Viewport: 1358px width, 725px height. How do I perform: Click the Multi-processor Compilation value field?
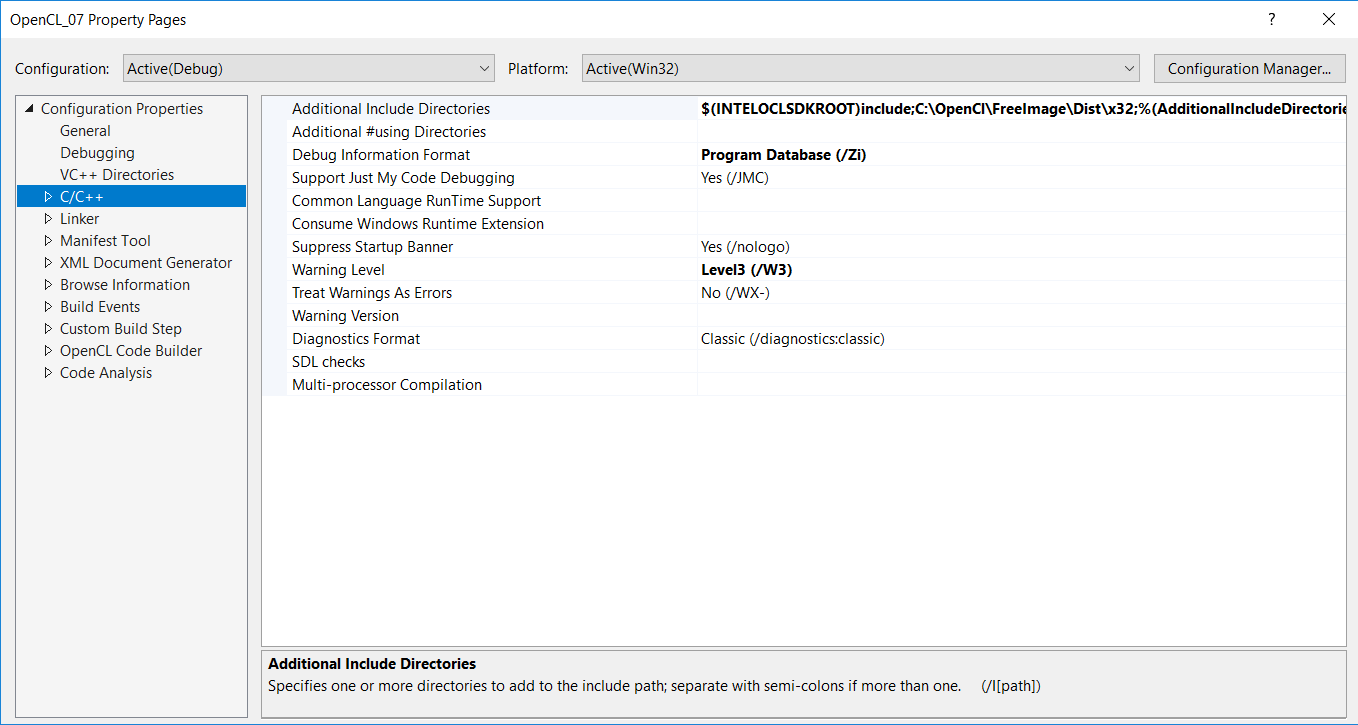tap(1022, 385)
